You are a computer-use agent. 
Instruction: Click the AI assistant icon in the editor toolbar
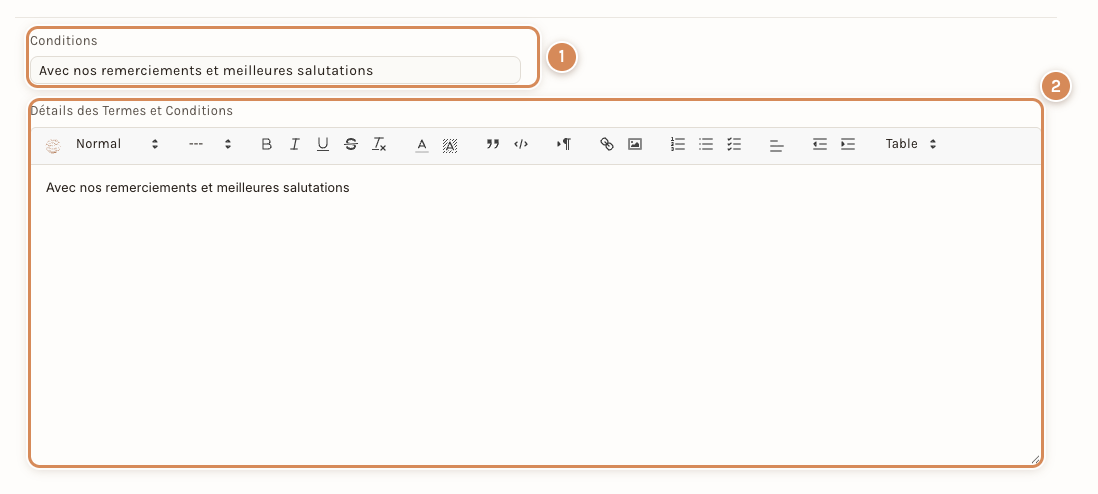pyautogui.click(x=53, y=145)
